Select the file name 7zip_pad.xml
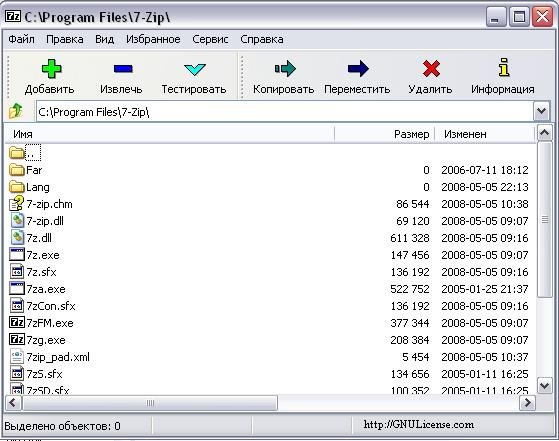The width and height of the screenshot is (559, 441). 58,357
